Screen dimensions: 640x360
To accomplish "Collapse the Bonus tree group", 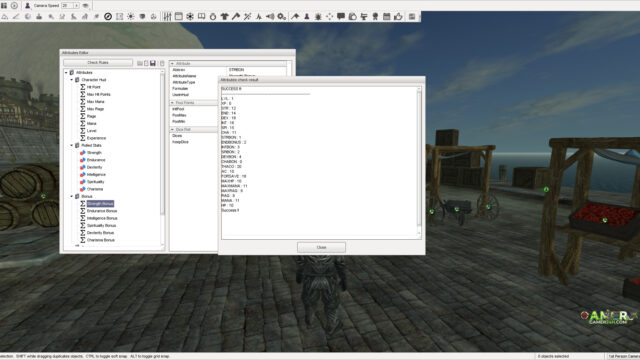I will pos(71,196).
